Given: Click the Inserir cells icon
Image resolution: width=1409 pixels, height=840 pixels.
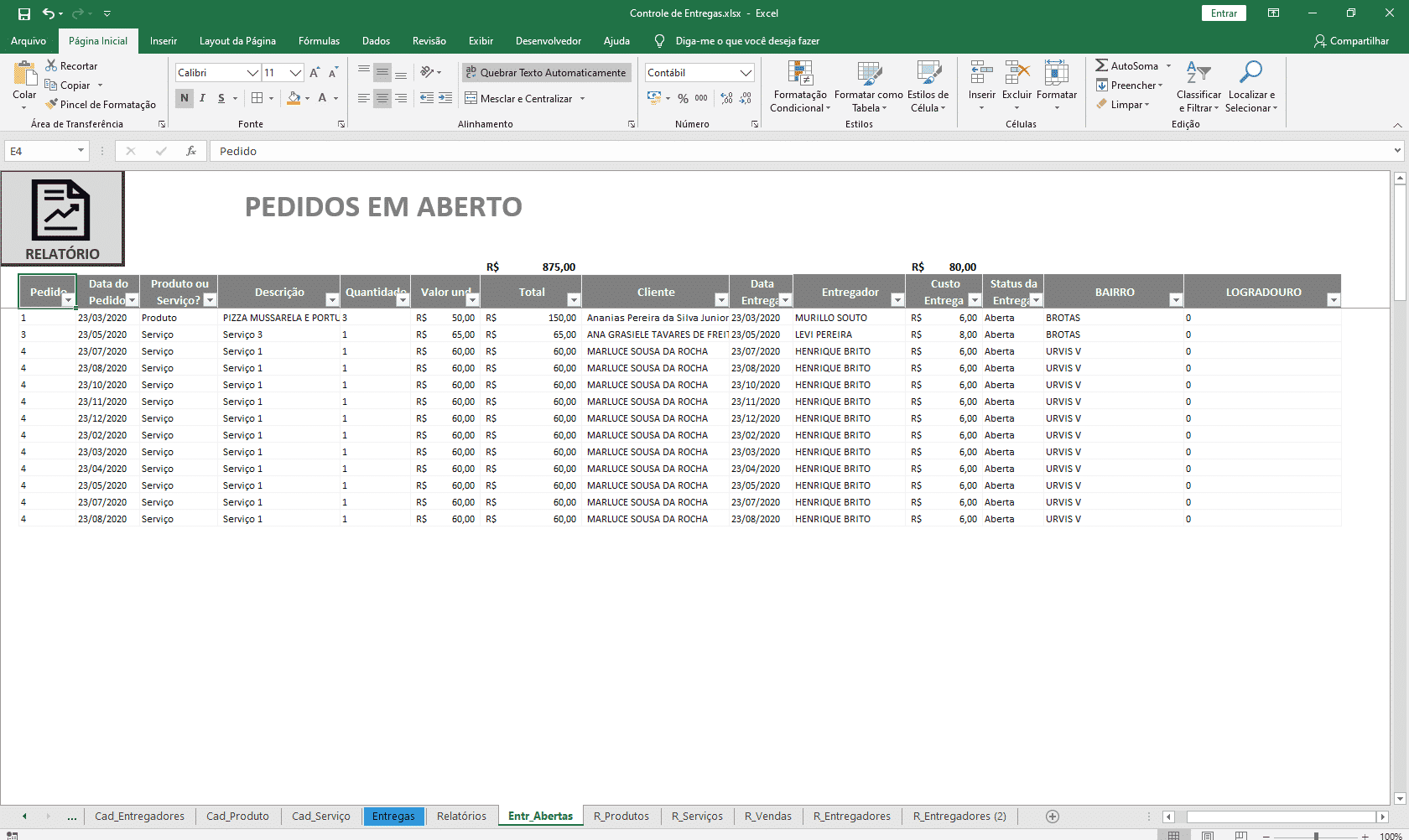Looking at the screenshot, I should pos(981,74).
